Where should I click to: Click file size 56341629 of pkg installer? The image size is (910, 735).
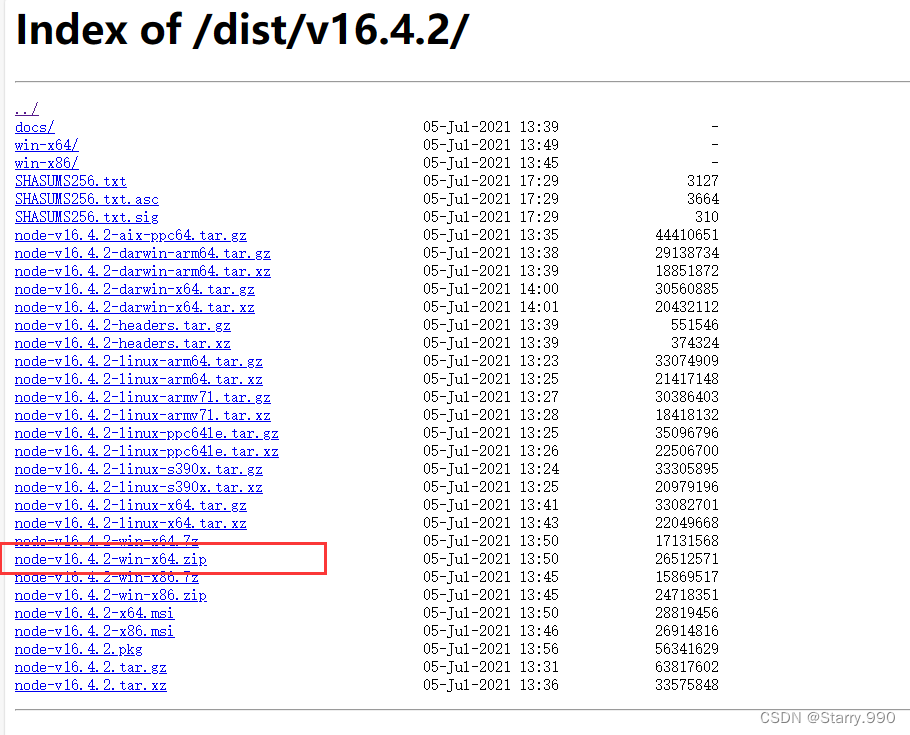(687, 648)
